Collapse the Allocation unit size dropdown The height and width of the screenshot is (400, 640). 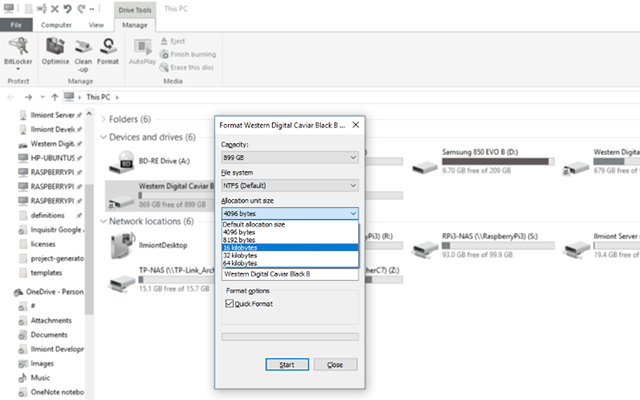(x=290, y=213)
